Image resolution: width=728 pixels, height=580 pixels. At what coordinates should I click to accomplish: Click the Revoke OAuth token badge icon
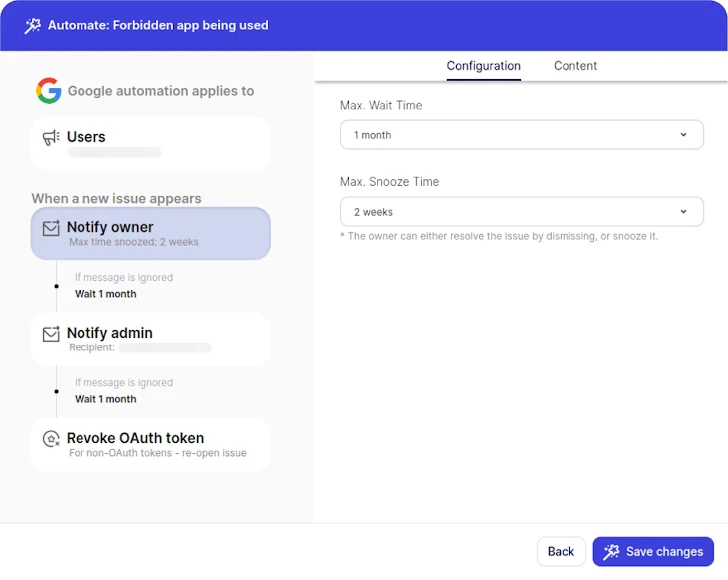click(x=51, y=439)
